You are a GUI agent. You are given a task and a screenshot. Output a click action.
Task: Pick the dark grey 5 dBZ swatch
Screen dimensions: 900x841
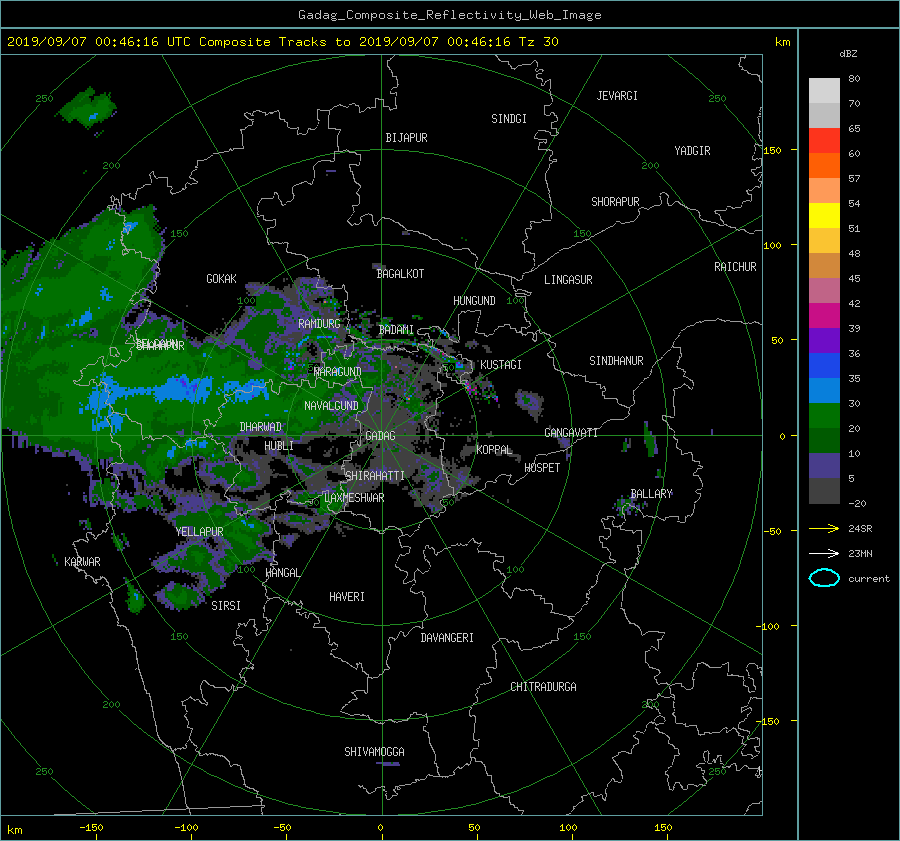824,491
